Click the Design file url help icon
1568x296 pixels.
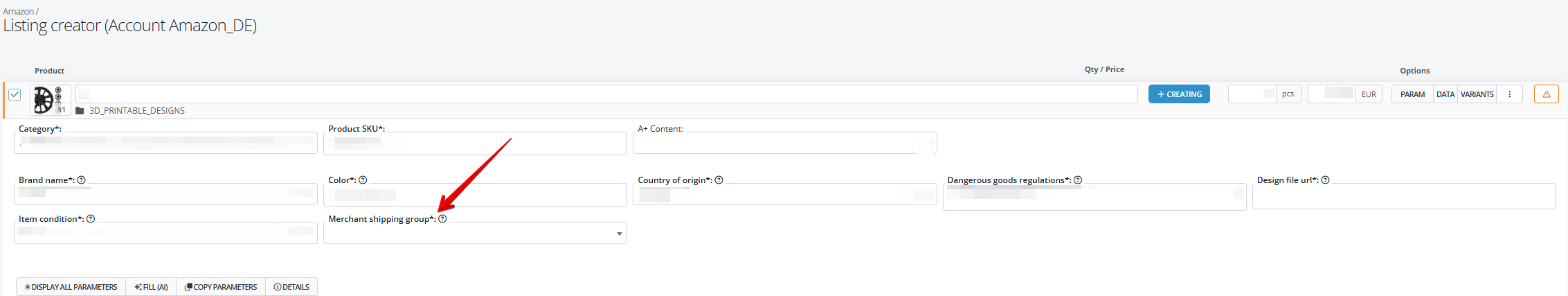pyautogui.click(x=1325, y=180)
